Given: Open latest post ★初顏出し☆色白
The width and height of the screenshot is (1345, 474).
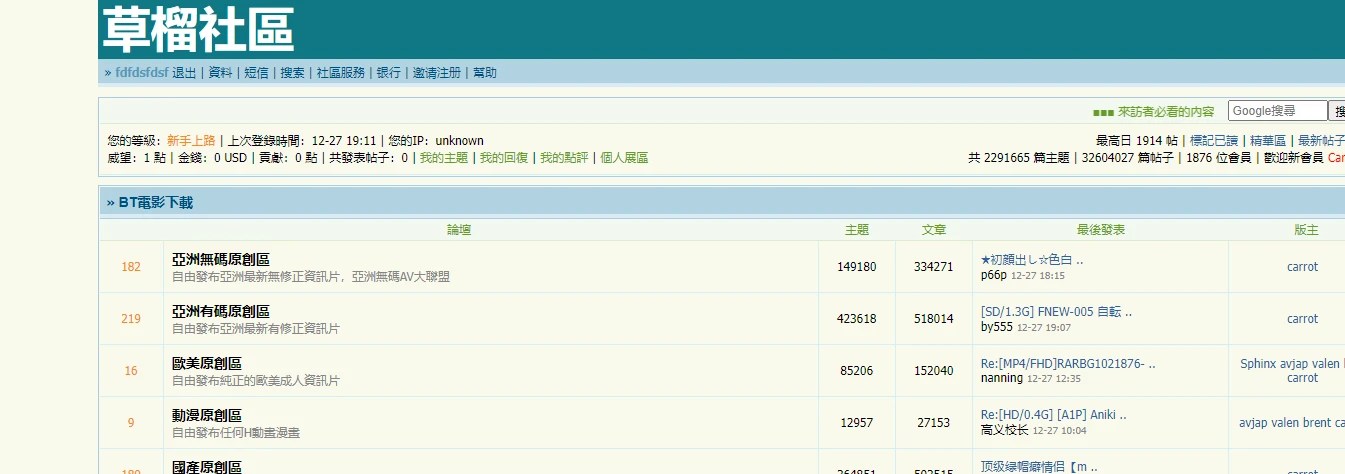Looking at the screenshot, I should (x=1032, y=260).
